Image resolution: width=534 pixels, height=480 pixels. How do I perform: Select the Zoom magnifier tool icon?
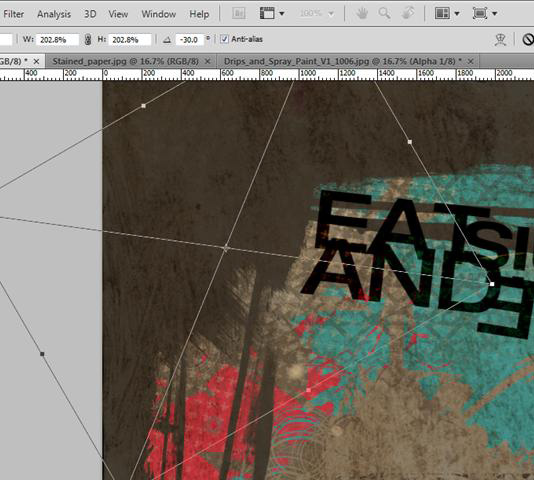pos(384,13)
